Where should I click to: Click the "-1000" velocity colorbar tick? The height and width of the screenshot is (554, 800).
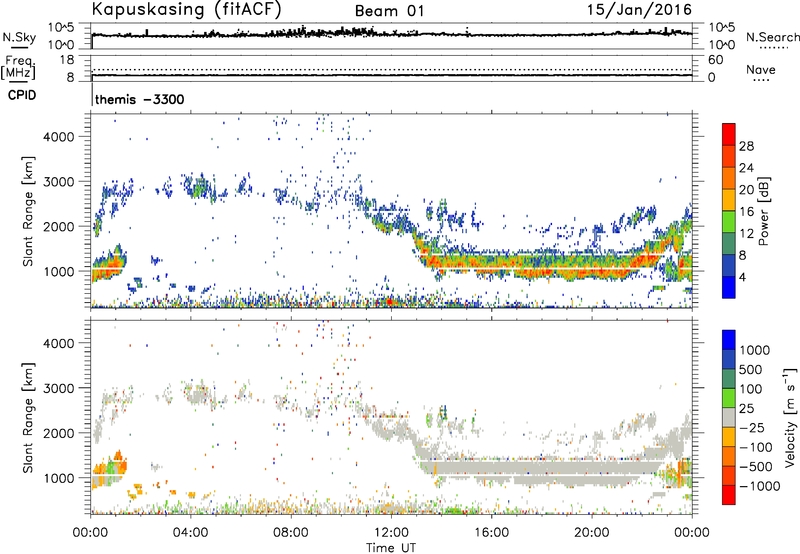tap(760, 486)
